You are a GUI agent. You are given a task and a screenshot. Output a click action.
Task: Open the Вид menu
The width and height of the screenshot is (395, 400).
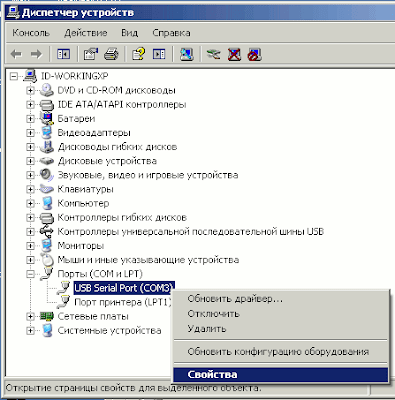(129, 33)
